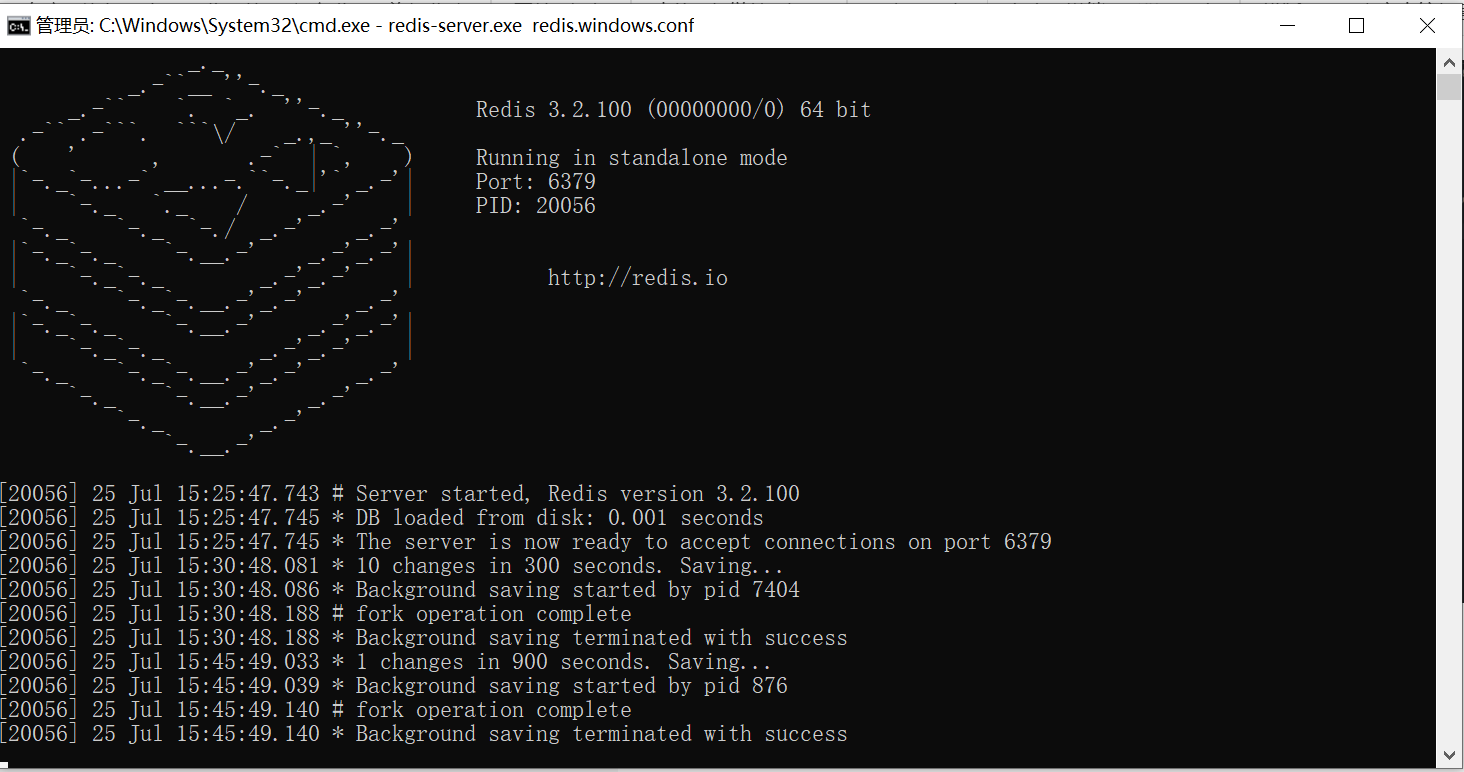This screenshot has height=772, width=1464.
Task: Click the 'PID: 20056' line
Action: point(535,206)
